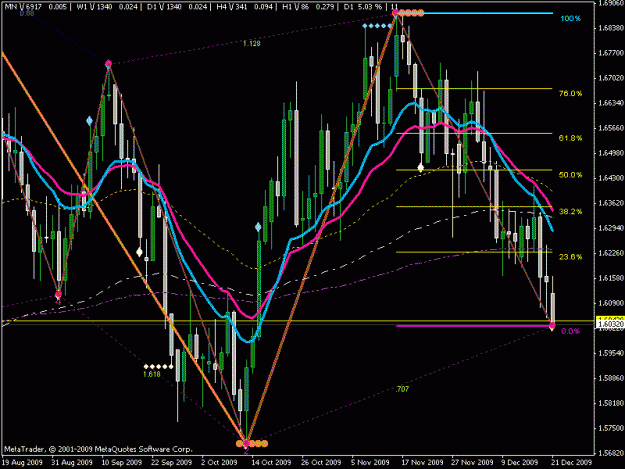This screenshot has width=625, height=469.
Task: Select the 61.8% Fibonacci level label
Action: tap(570, 138)
